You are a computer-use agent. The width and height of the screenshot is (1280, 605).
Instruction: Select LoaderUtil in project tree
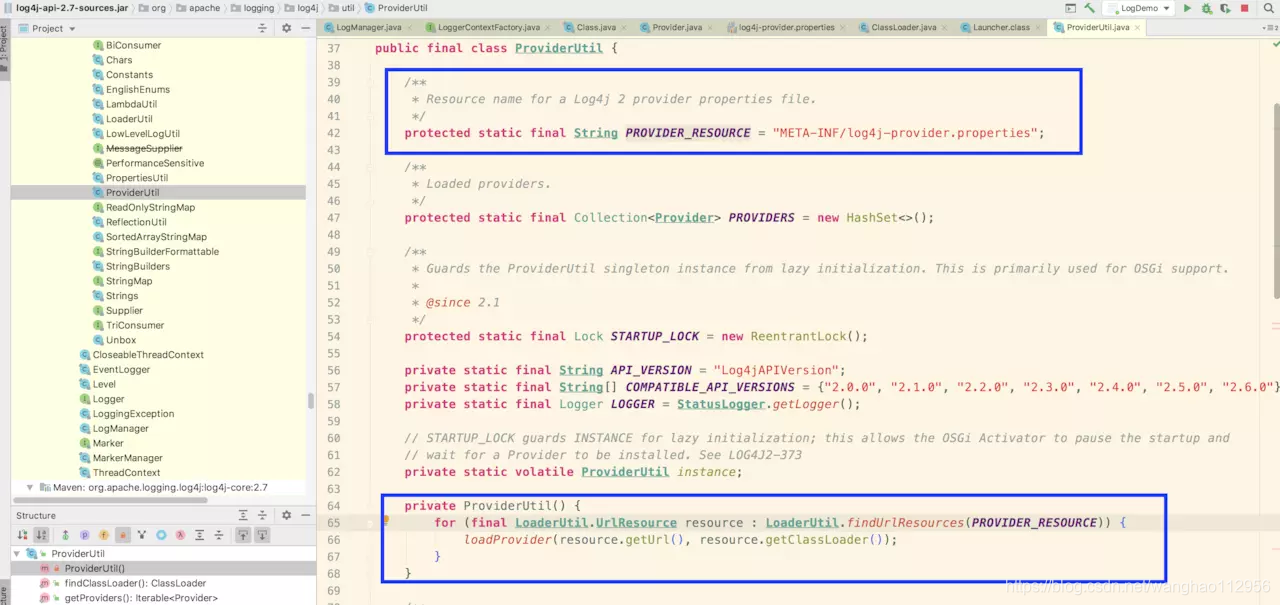click(128, 119)
